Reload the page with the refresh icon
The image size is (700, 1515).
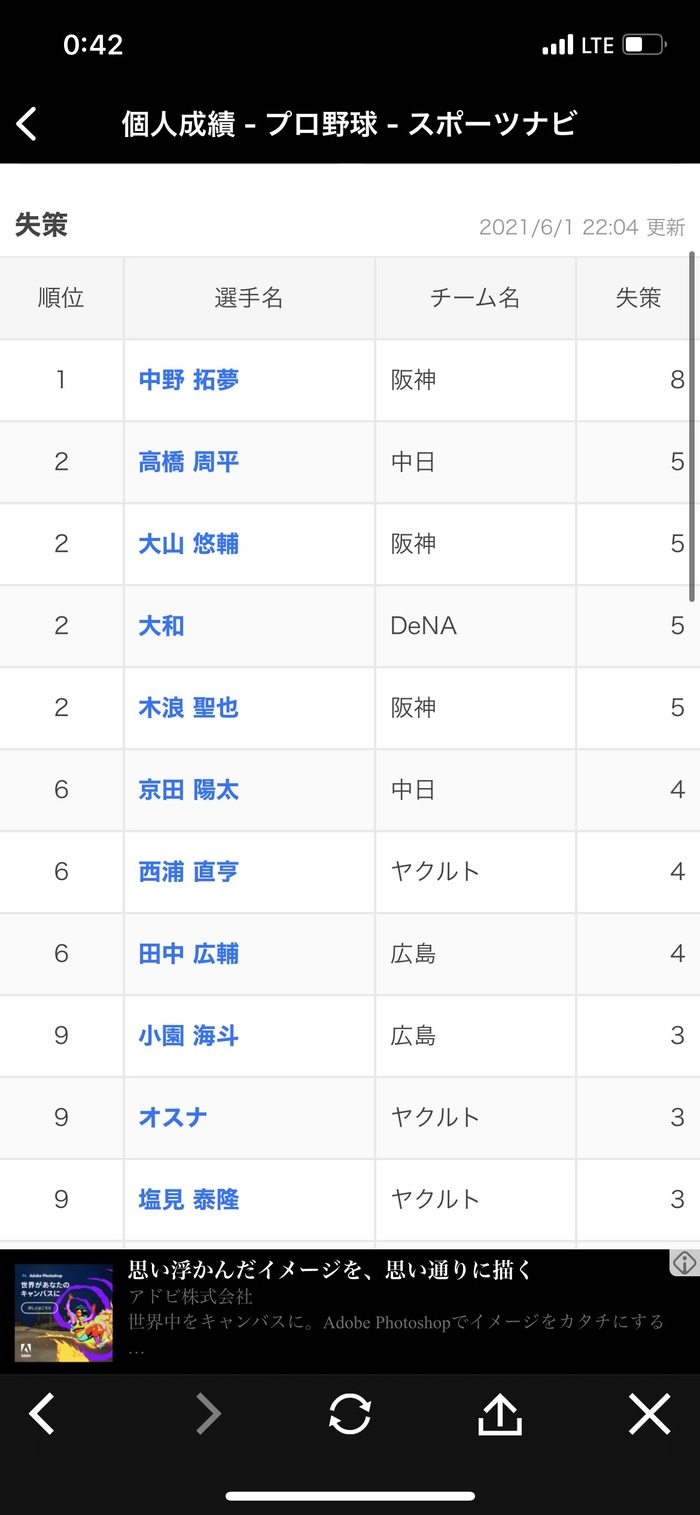coord(350,1414)
